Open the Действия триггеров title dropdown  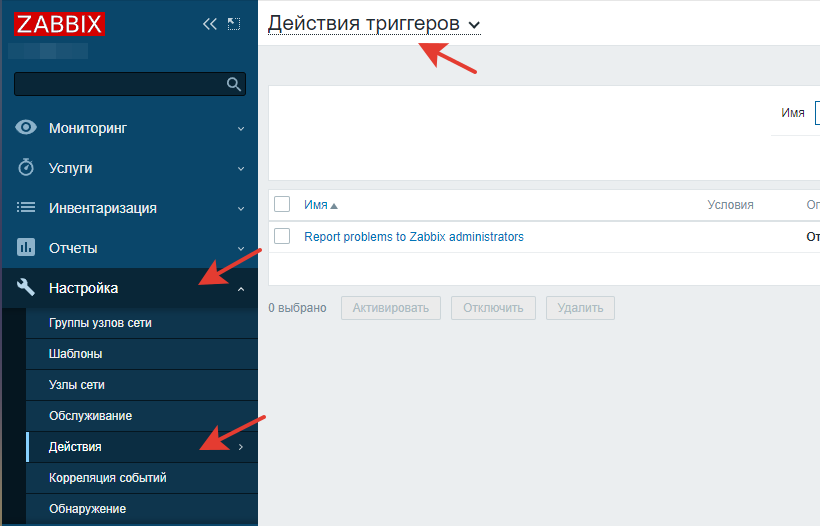click(374, 24)
